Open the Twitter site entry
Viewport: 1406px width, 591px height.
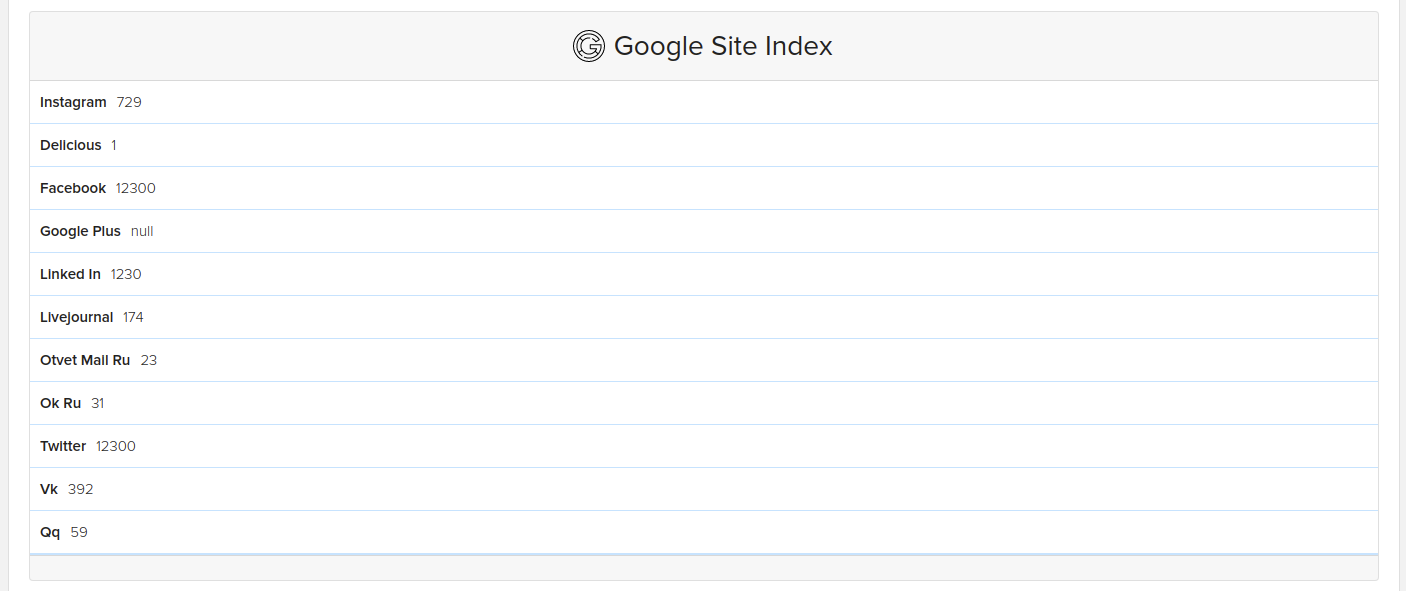coord(63,446)
